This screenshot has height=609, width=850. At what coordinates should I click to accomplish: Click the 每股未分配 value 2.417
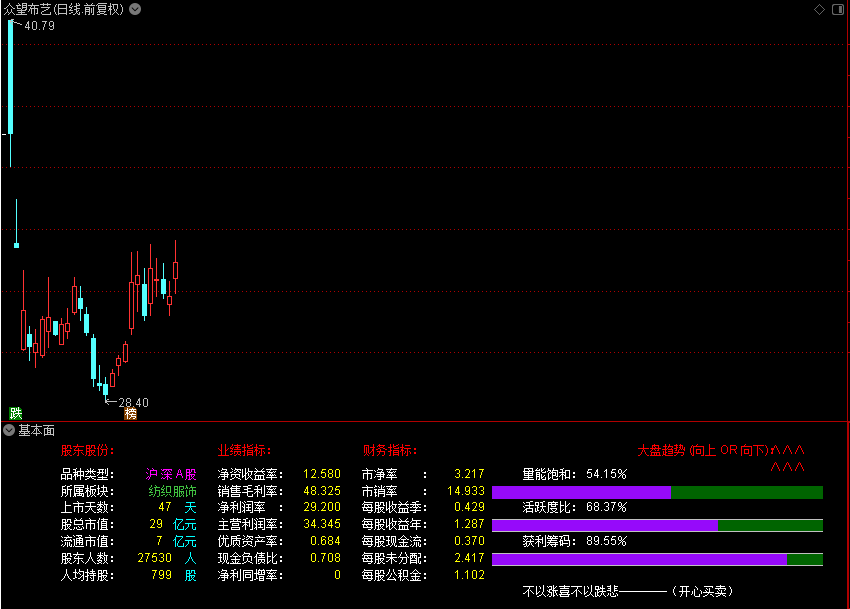coord(469,558)
